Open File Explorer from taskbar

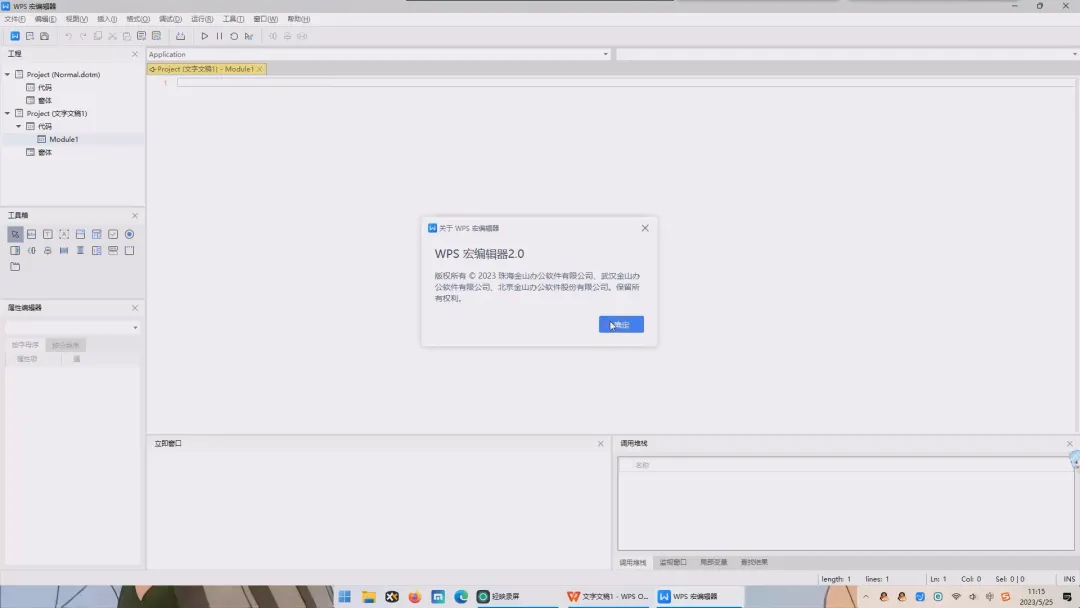(x=368, y=596)
